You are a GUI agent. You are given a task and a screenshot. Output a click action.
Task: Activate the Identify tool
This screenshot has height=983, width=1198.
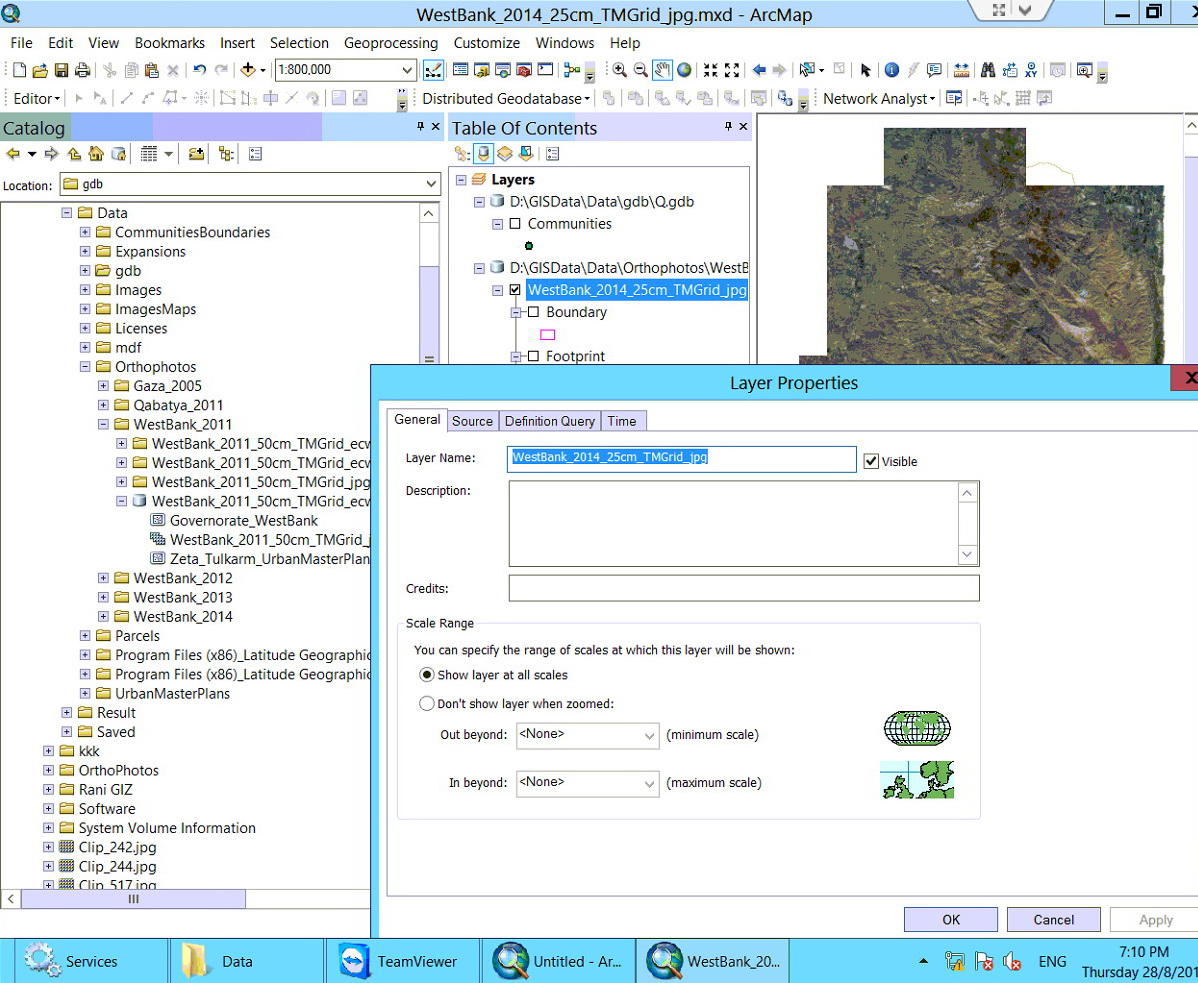pyautogui.click(x=892, y=70)
